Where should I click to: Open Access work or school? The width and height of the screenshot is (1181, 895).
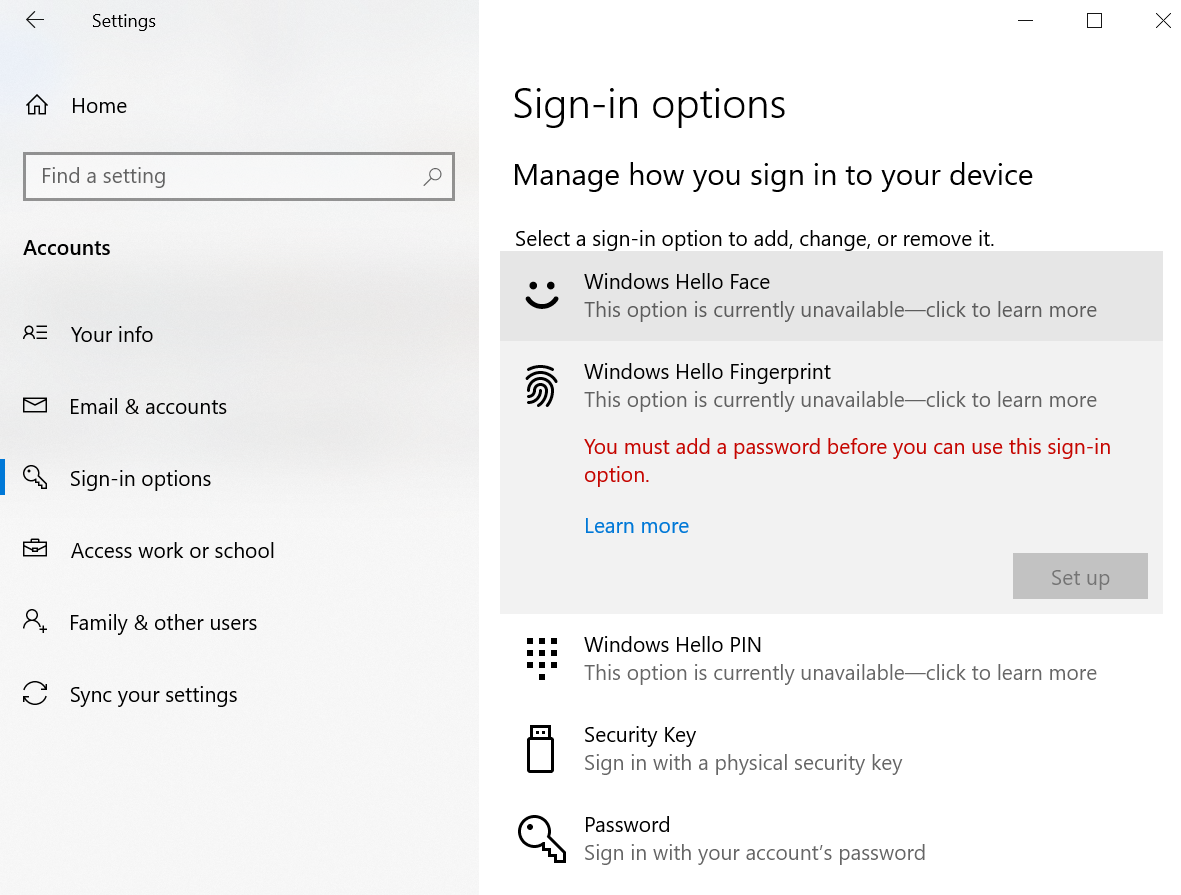(240, 550)
